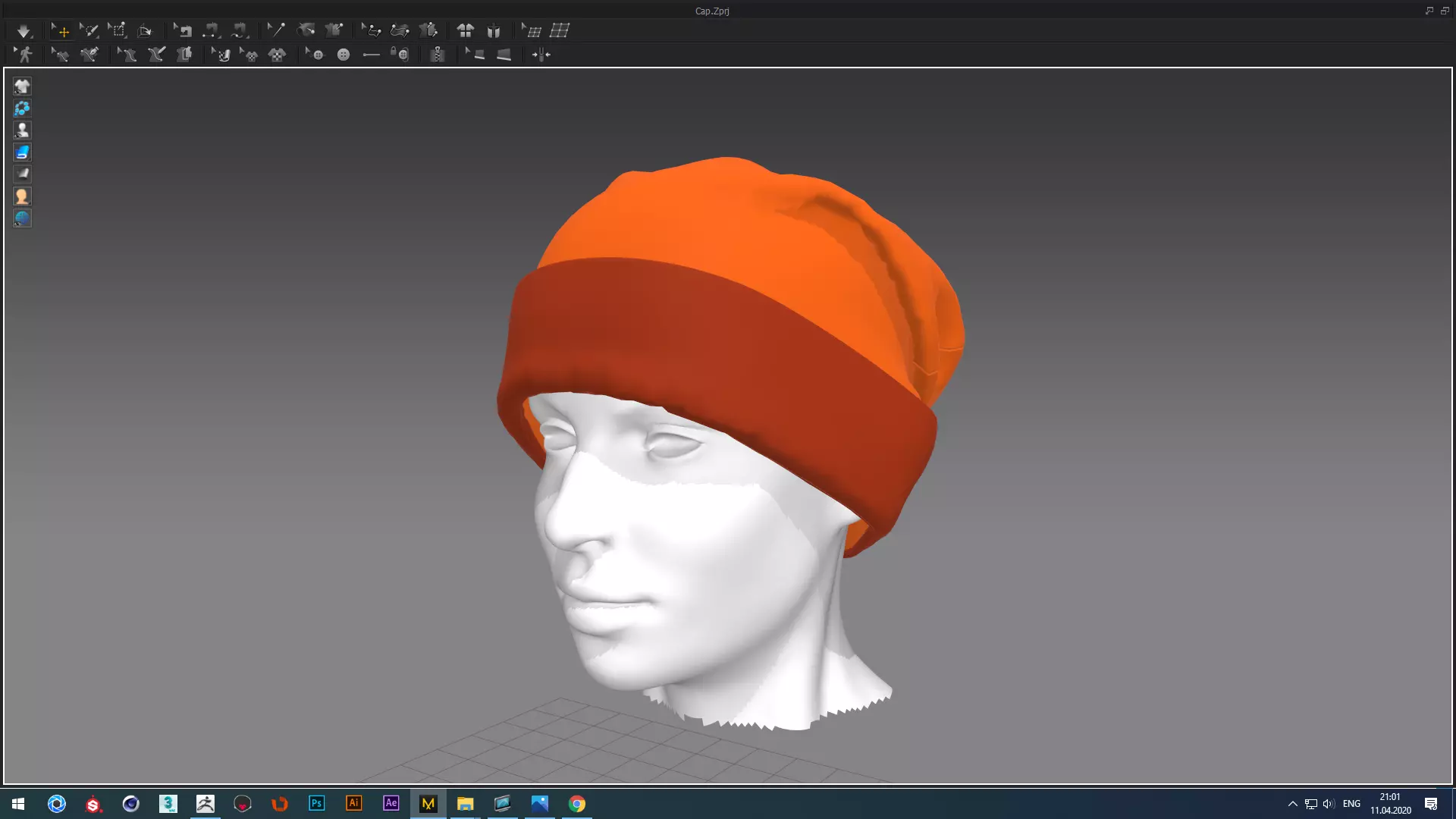This screenshot has width=1456, height=819.
Task: Click the Buttonhole line tool
Action: (x=371, y=55)
